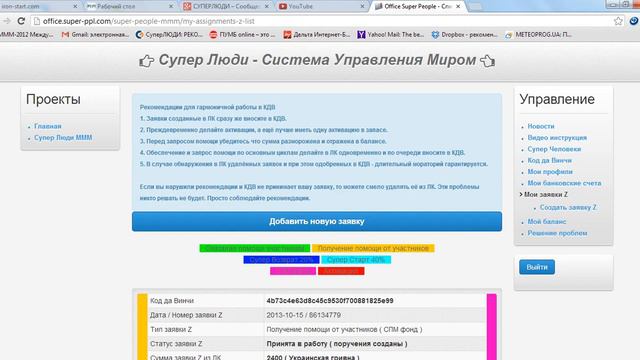Click the hand icon left of the page title
Screen dimensions: 640x360
pos(147,61)
